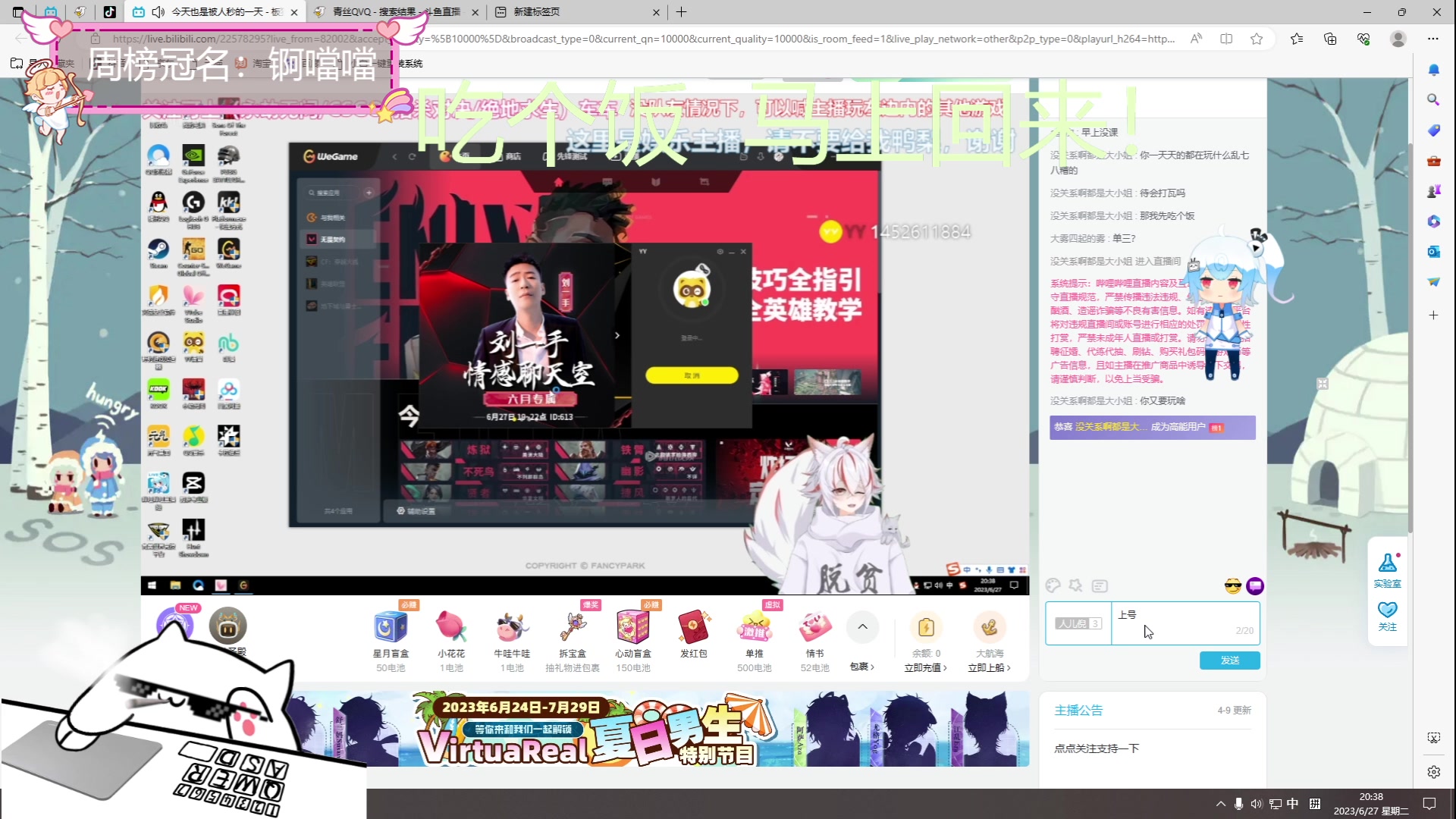The image size is (1456, 819).
Task: Open the 余额 battery balance icon
Action: click(x=926, y=627)
